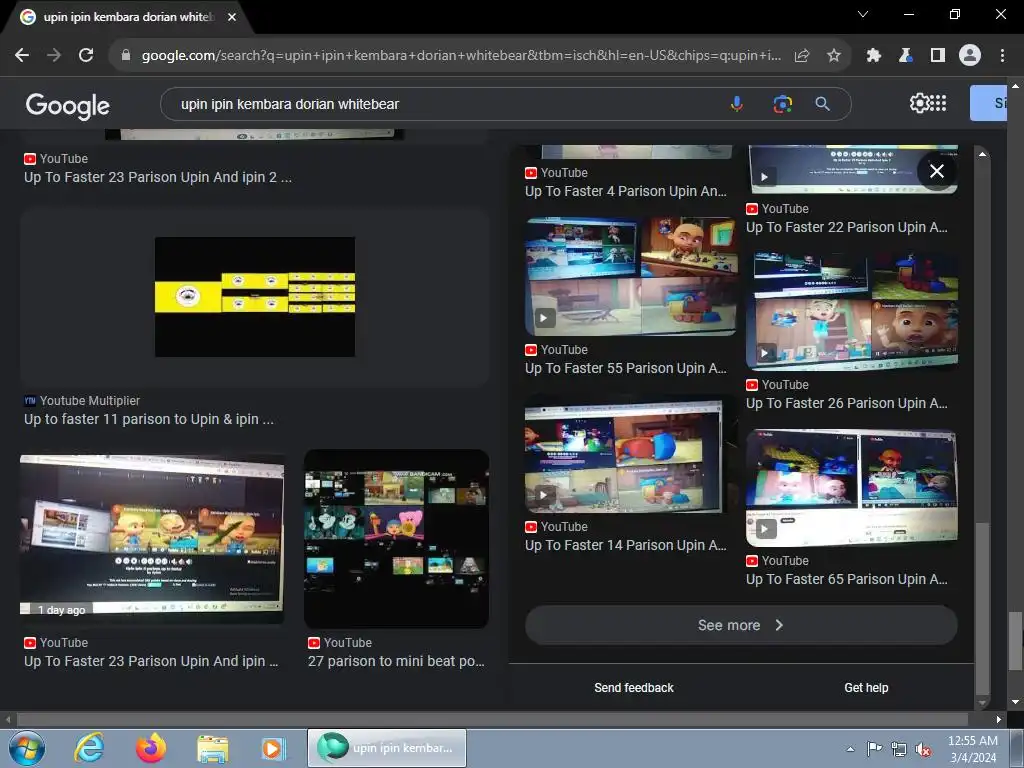The image size is (1024, 768).
Task: Open Up To Faster 23 Parison top-left title
Action: point(158,178)
